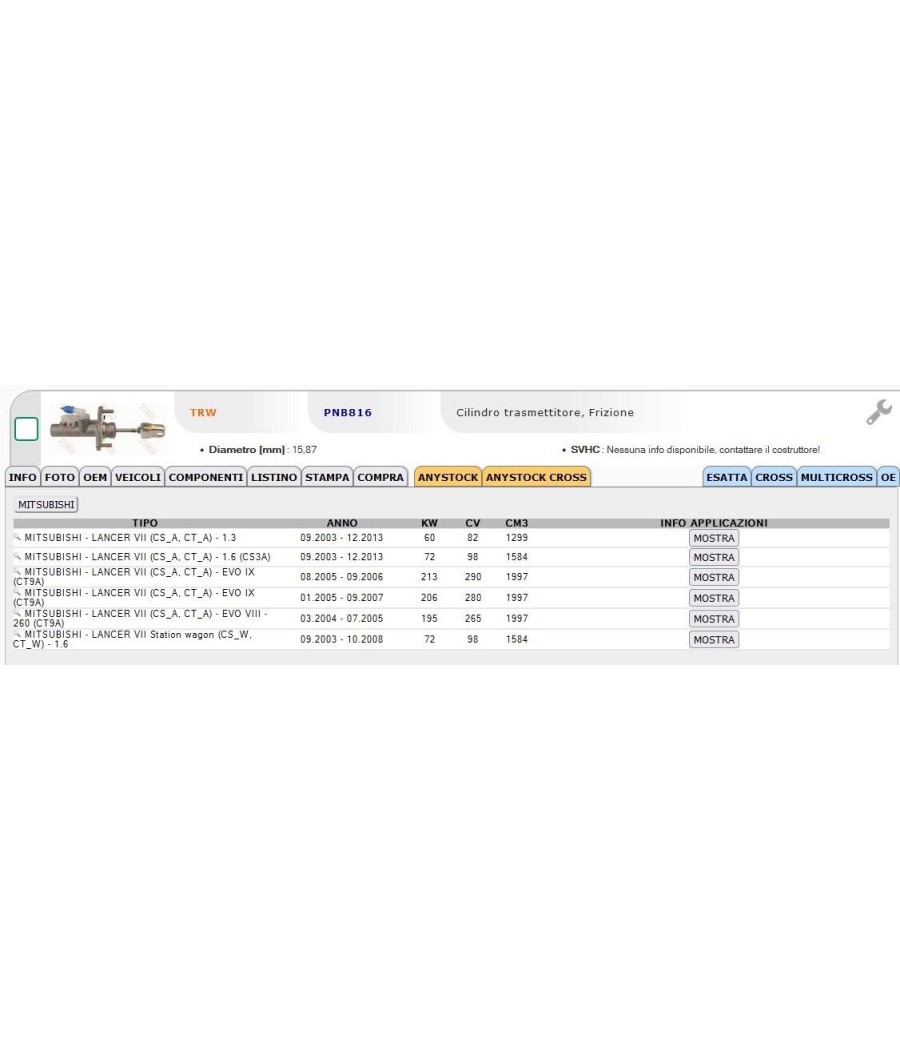This screenshot has height=1050, width=900.
Task: Click the wrench icon for part PNB816
Action: pos(879,412)
